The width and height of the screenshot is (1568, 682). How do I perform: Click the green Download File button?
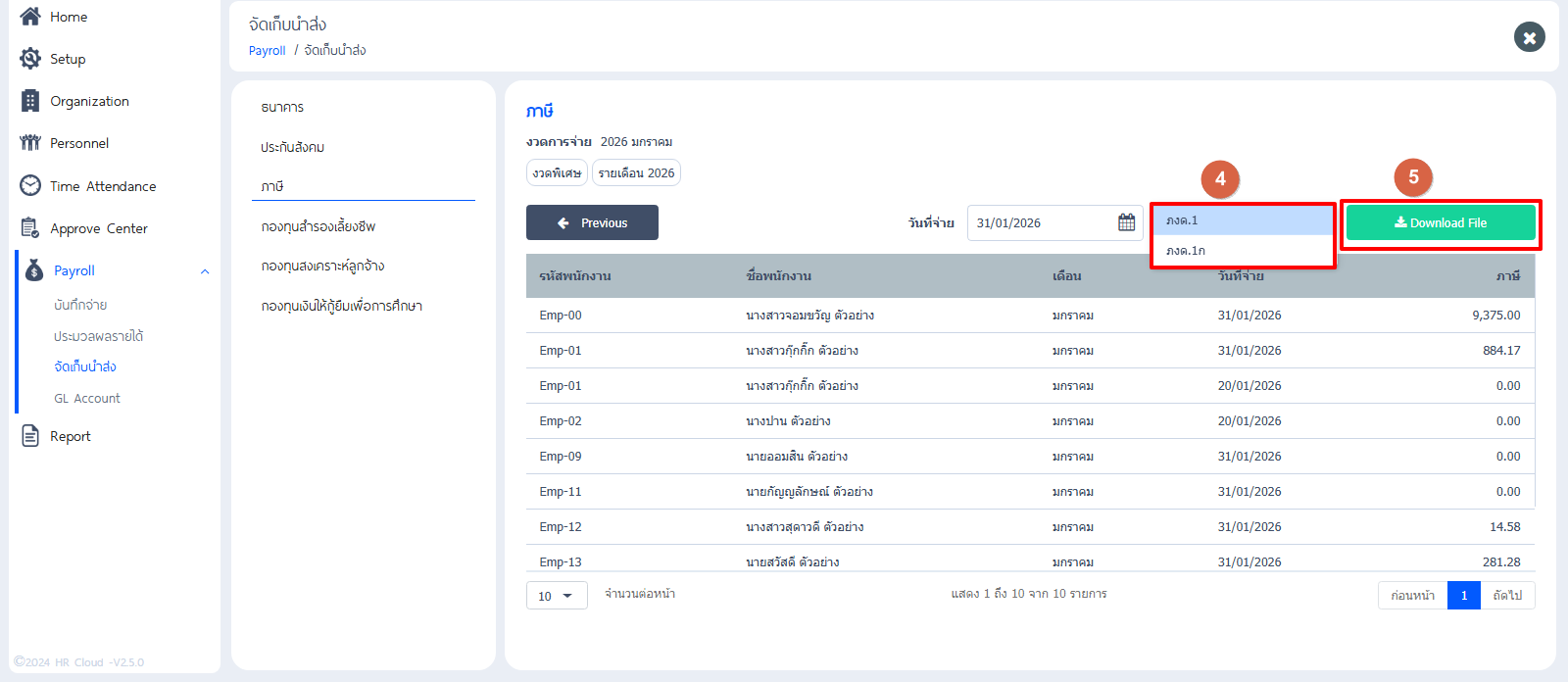coord(1440,222)
